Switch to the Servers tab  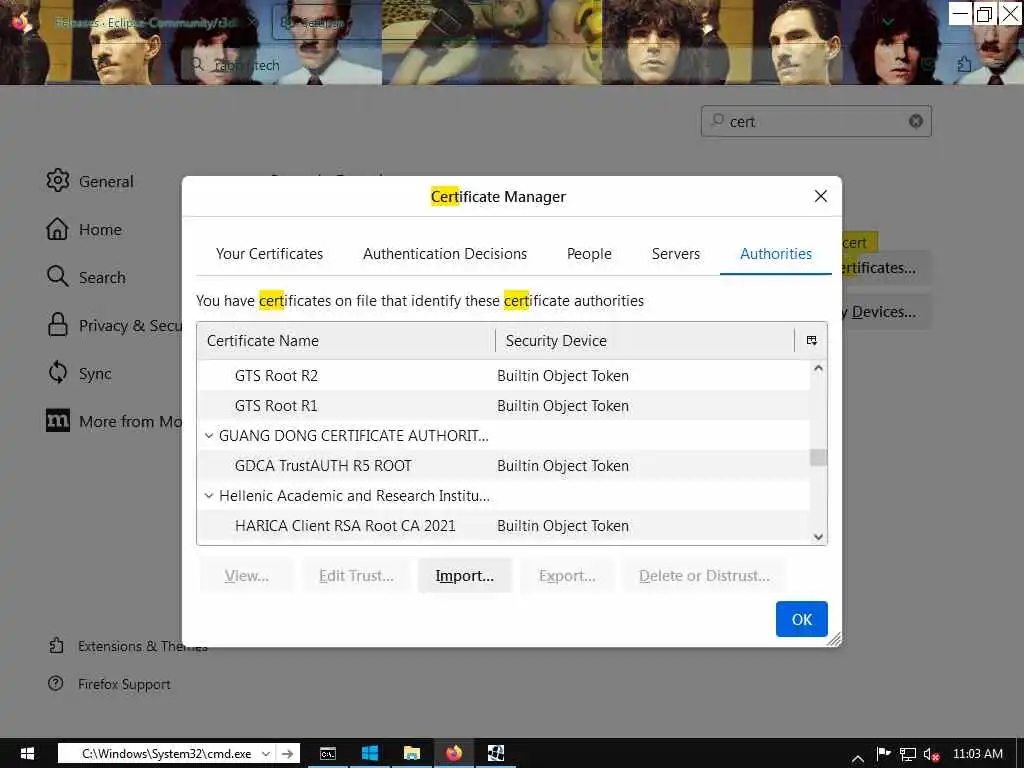675,253
